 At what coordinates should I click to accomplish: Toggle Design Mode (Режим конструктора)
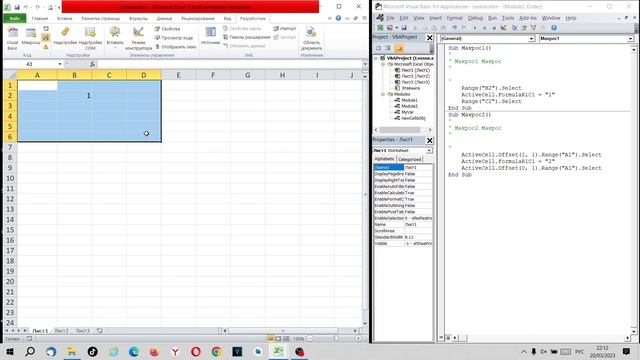point(138,38)
